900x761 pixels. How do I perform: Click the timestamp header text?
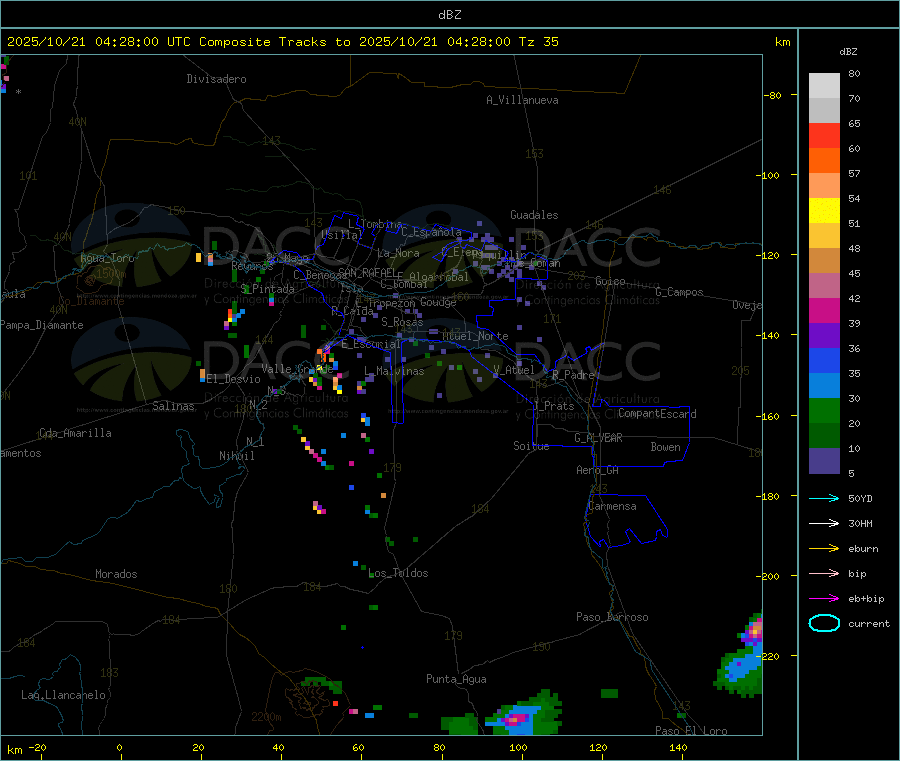pyautogui.click(x=282, y=42)
